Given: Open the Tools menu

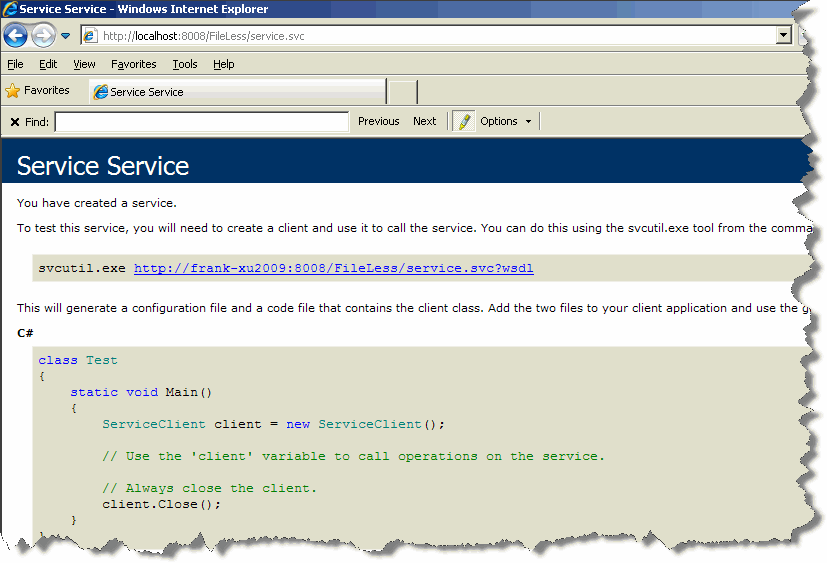Looking at the screenshot, I should pyautogui.click(x=185, y=64).
